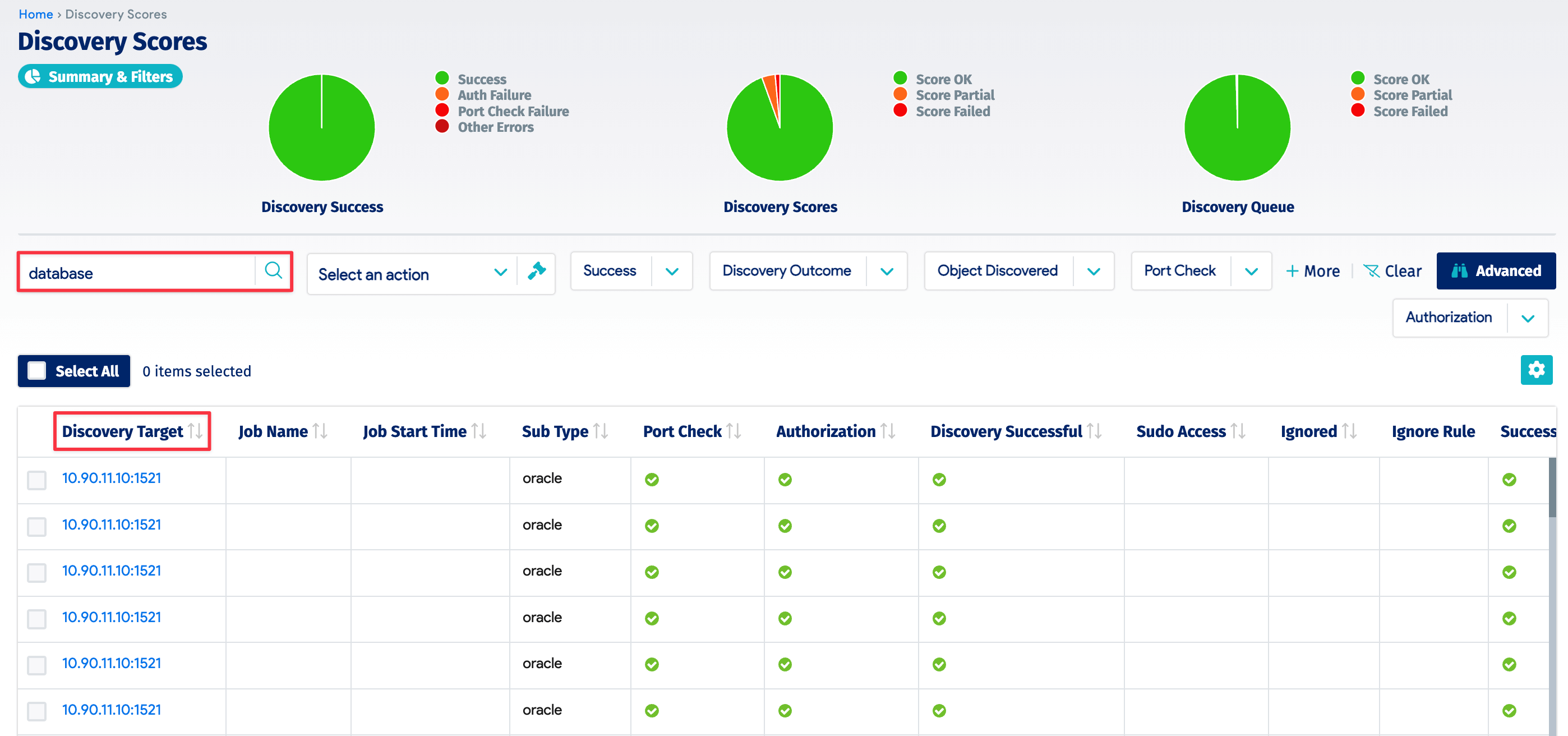Navigate to Home via the breadcrumb

(x=35, y=14)
